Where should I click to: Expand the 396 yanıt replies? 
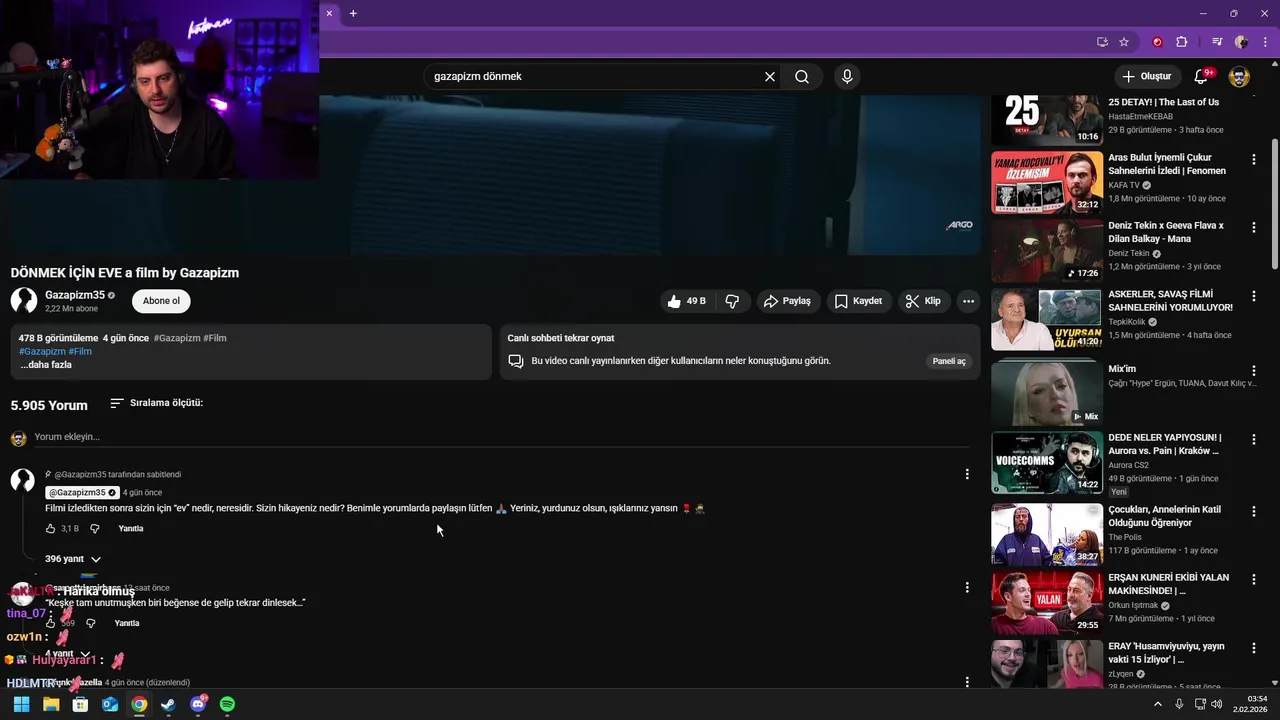73,559
